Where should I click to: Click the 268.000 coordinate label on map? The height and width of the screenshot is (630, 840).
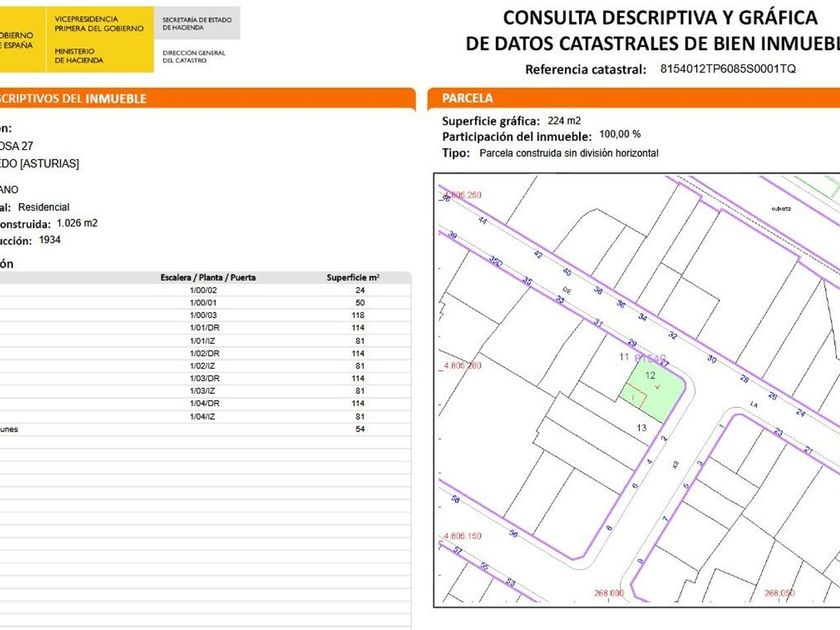(609, 593)
